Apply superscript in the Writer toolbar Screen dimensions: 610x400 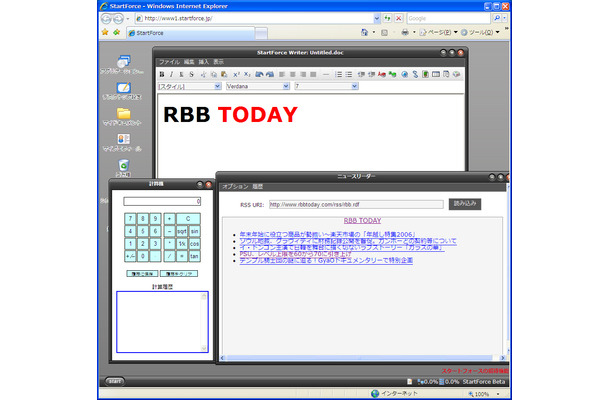coord(236,74)
